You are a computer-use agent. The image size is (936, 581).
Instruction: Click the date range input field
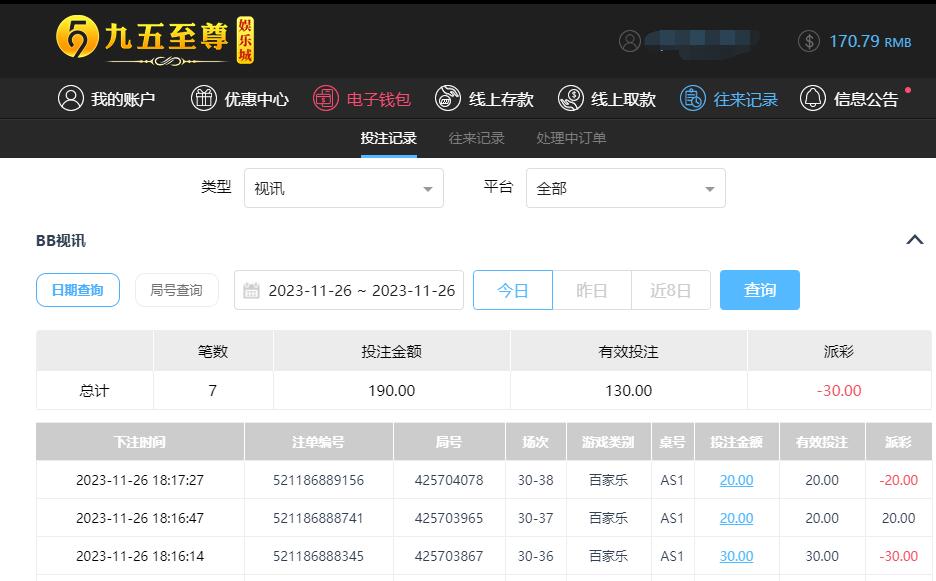point(349,290)
